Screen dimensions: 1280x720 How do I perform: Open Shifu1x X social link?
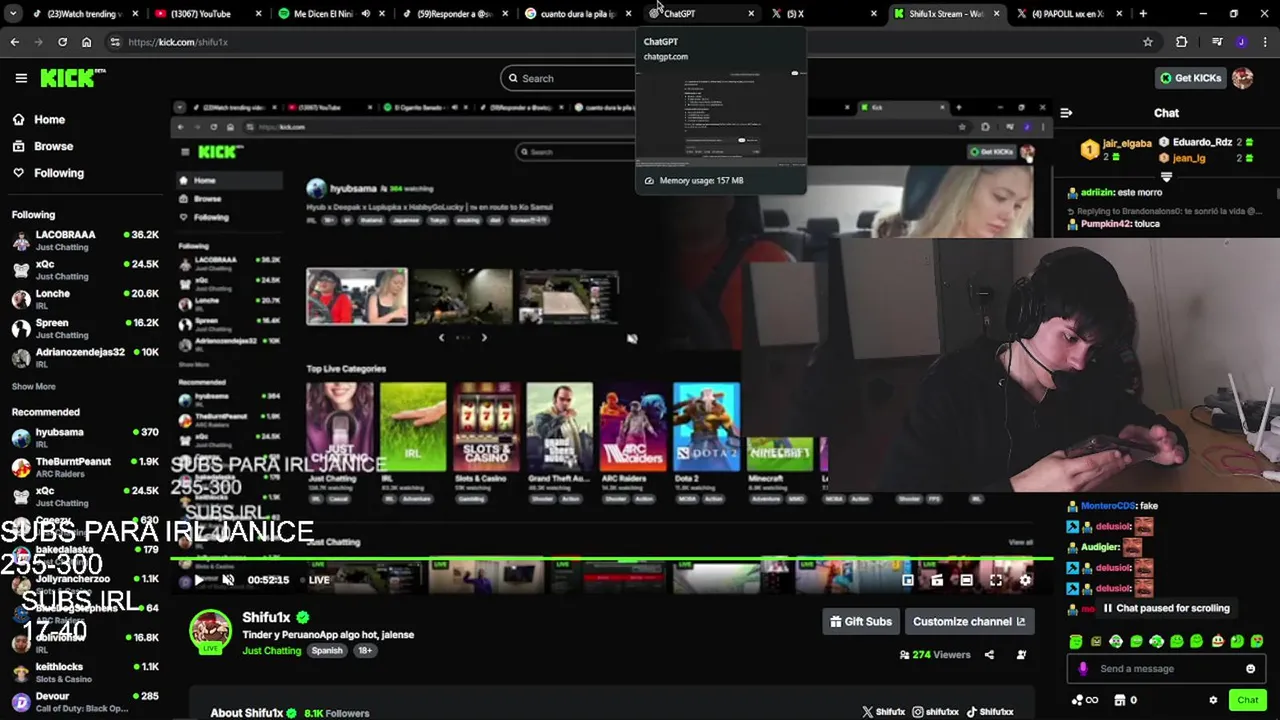click(883, 712)
